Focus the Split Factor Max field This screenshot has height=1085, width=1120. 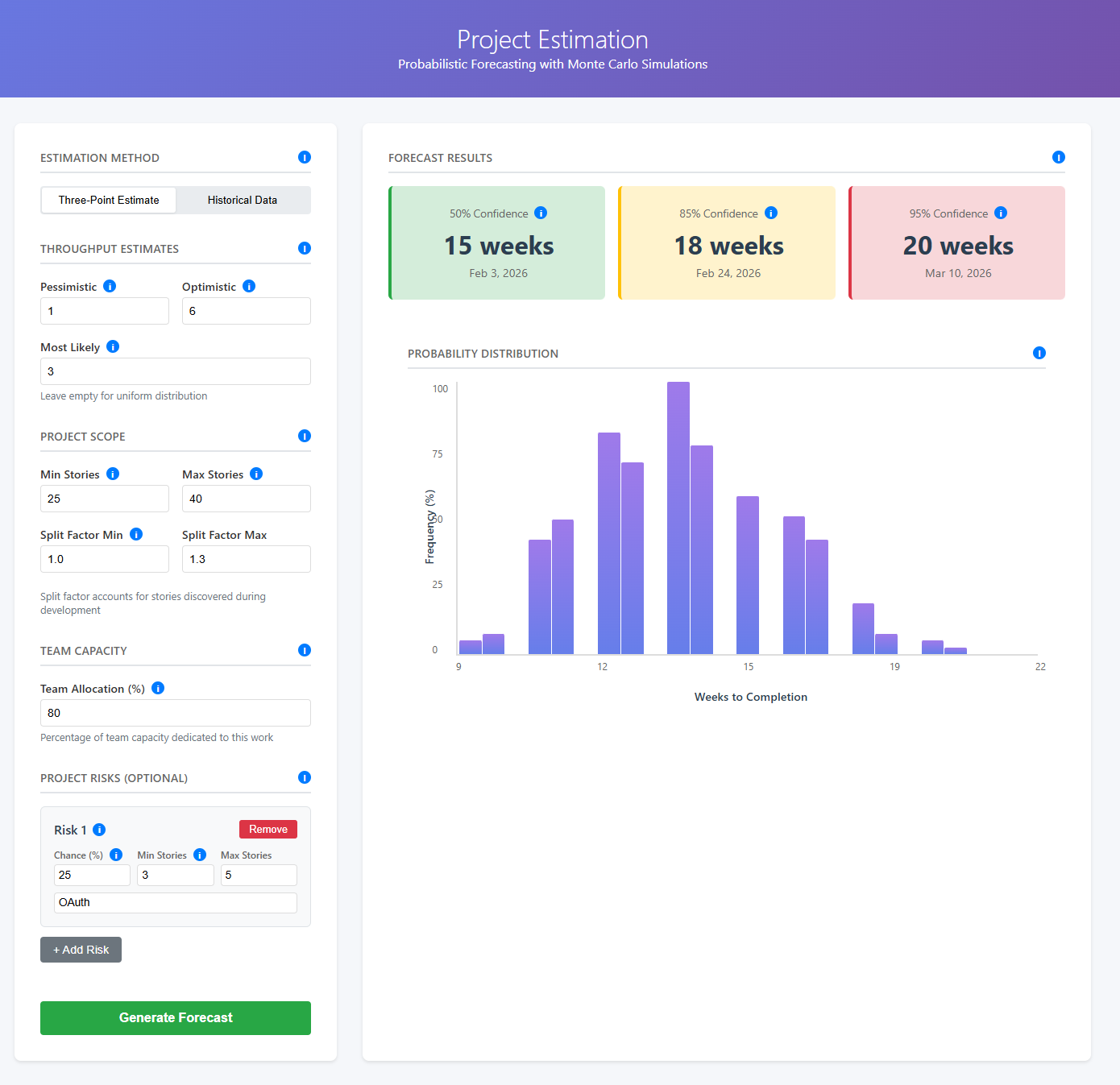point(247,559)
